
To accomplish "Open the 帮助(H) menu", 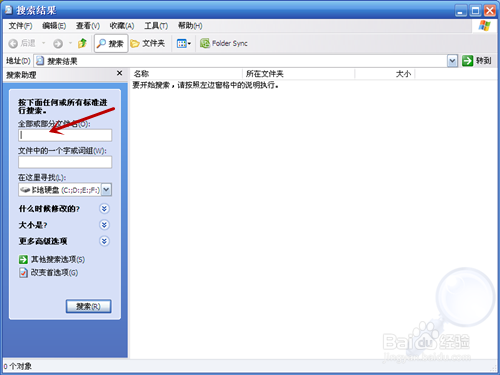I will point(190,26).
